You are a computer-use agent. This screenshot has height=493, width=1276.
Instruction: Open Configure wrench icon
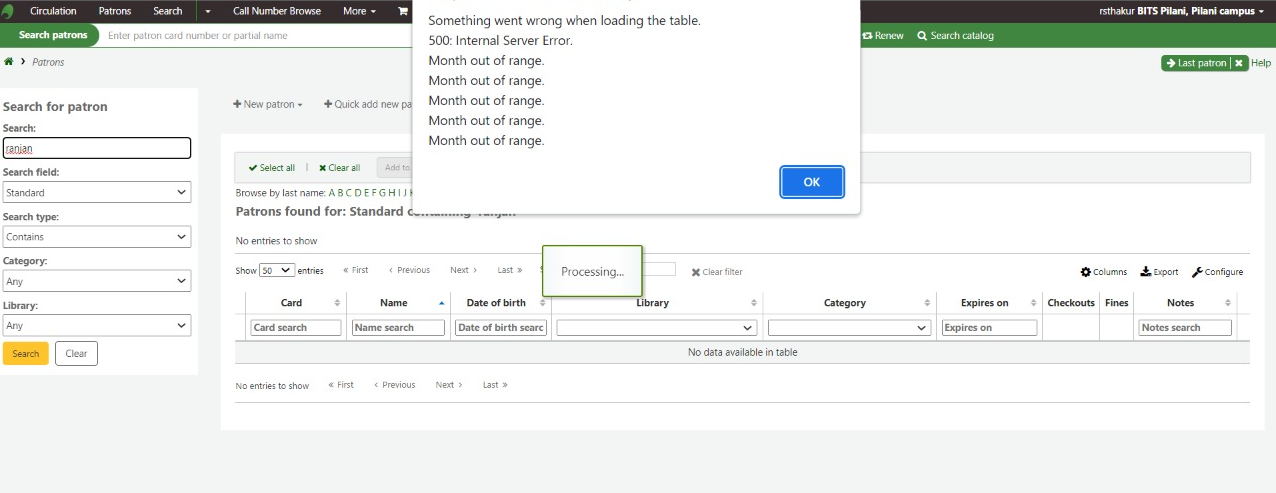pos(1197,272)
